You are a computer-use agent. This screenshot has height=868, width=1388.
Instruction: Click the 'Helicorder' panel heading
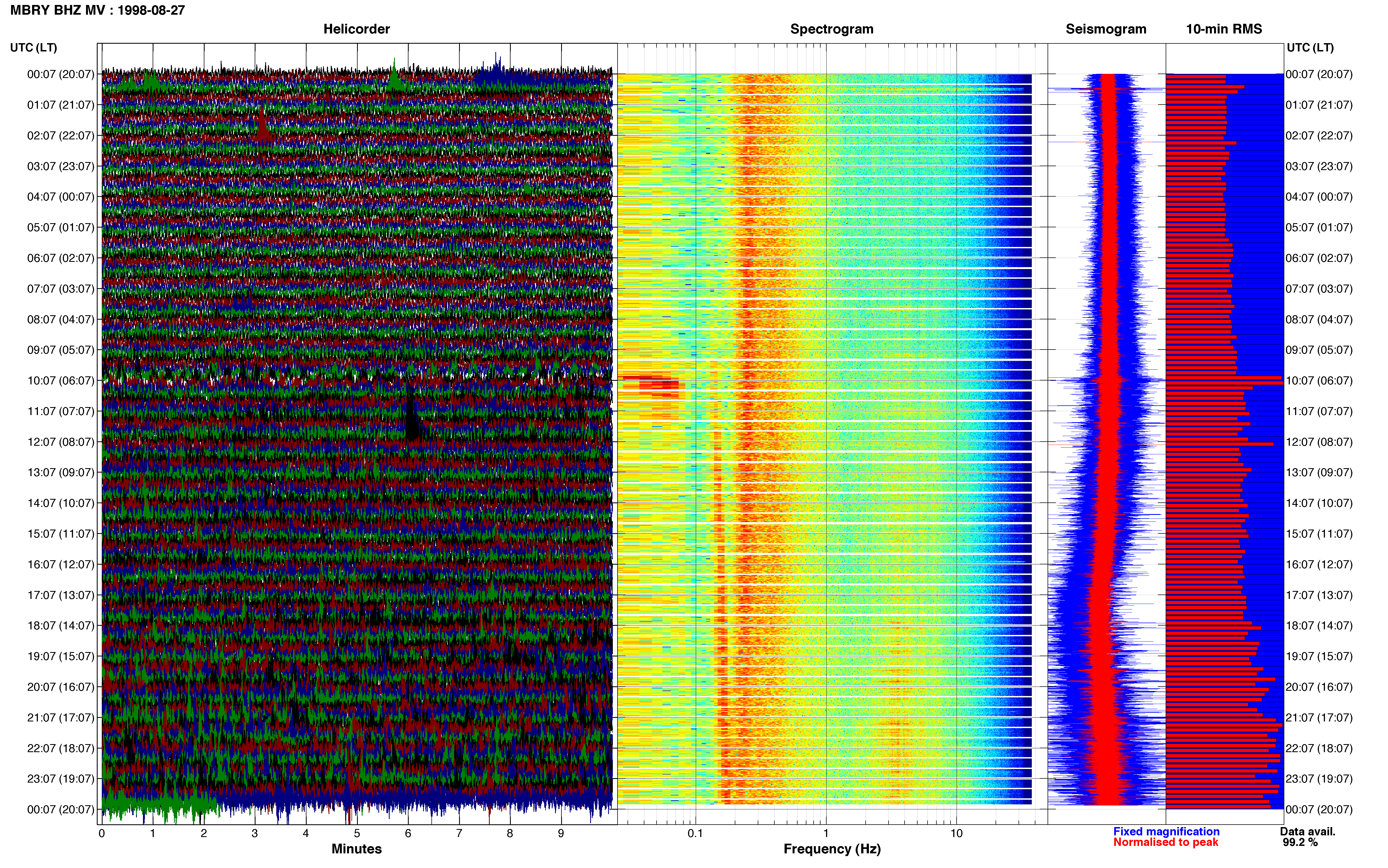[x=356, y=29]
